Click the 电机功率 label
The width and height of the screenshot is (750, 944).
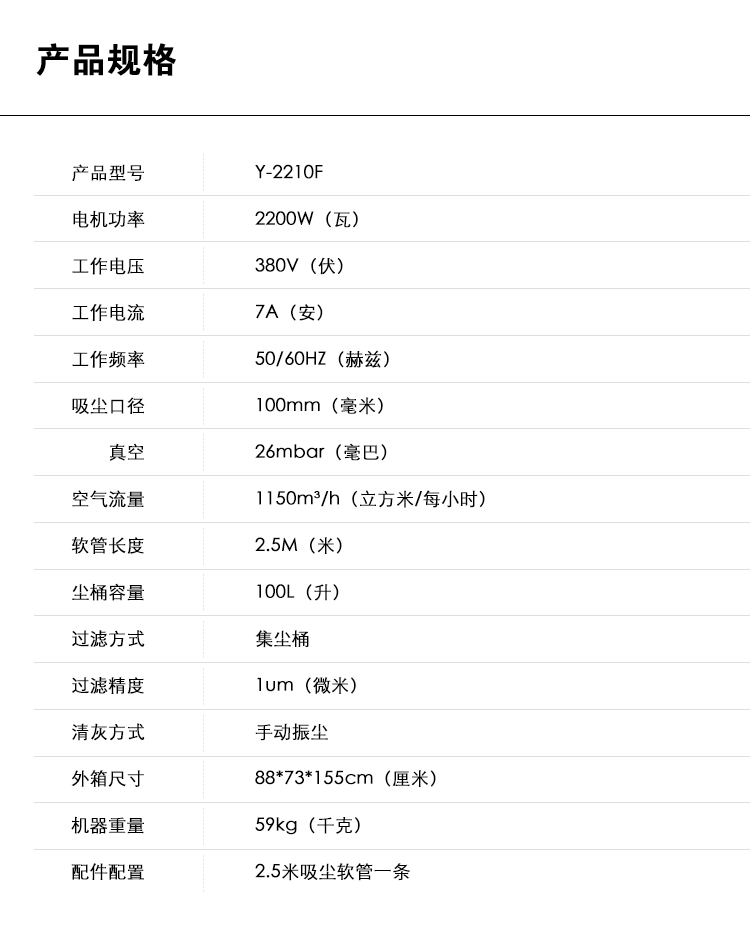[108, 219]
